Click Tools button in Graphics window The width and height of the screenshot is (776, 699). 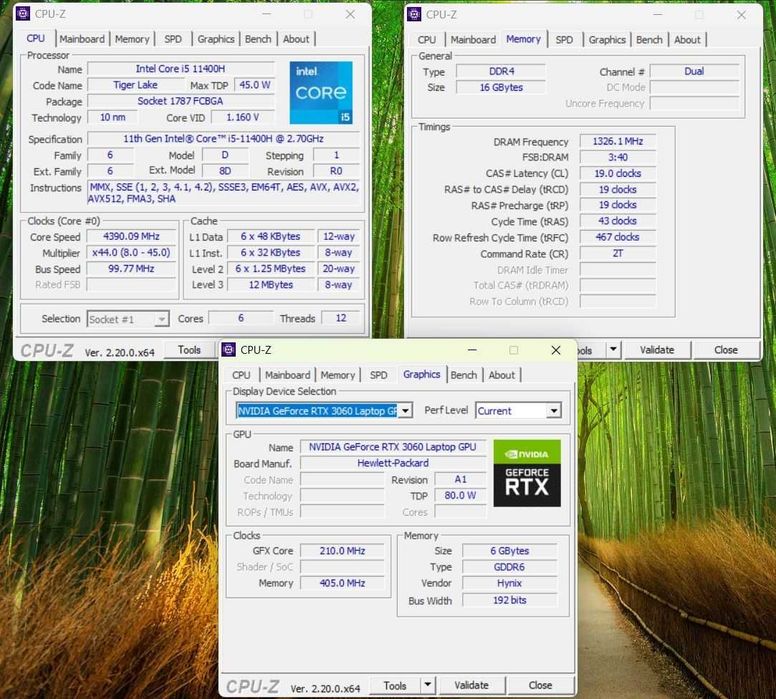(x=395, y=685)
